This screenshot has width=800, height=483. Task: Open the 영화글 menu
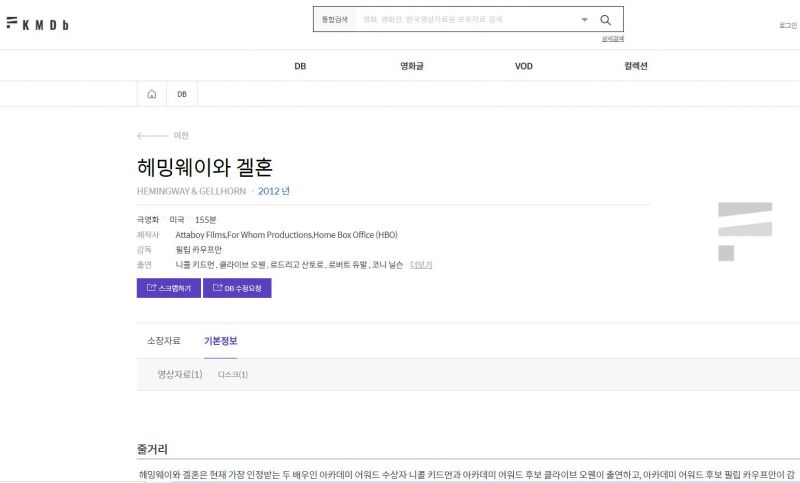412,66
